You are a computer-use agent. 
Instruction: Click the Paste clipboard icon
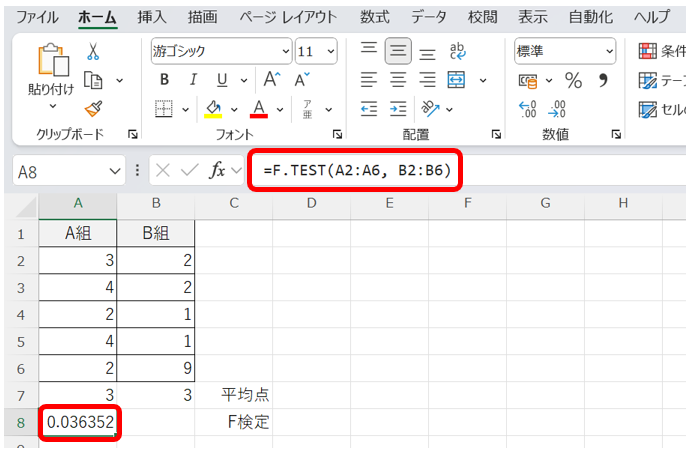tap(53, 60)
